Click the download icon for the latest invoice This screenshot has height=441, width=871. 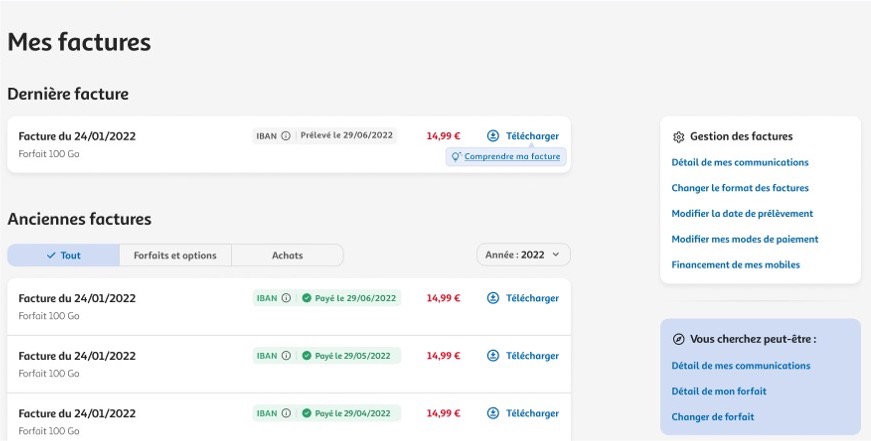click(493, 136)
